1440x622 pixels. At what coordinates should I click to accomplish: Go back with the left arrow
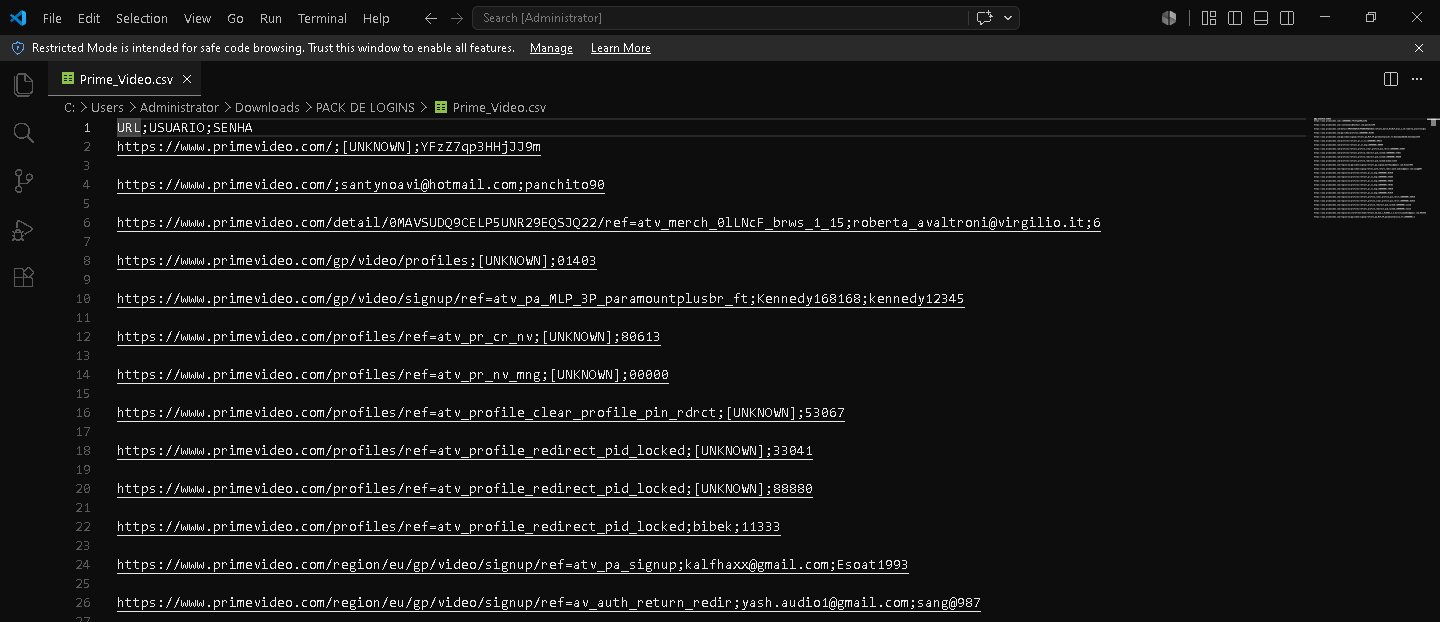(x=430, y=18)
